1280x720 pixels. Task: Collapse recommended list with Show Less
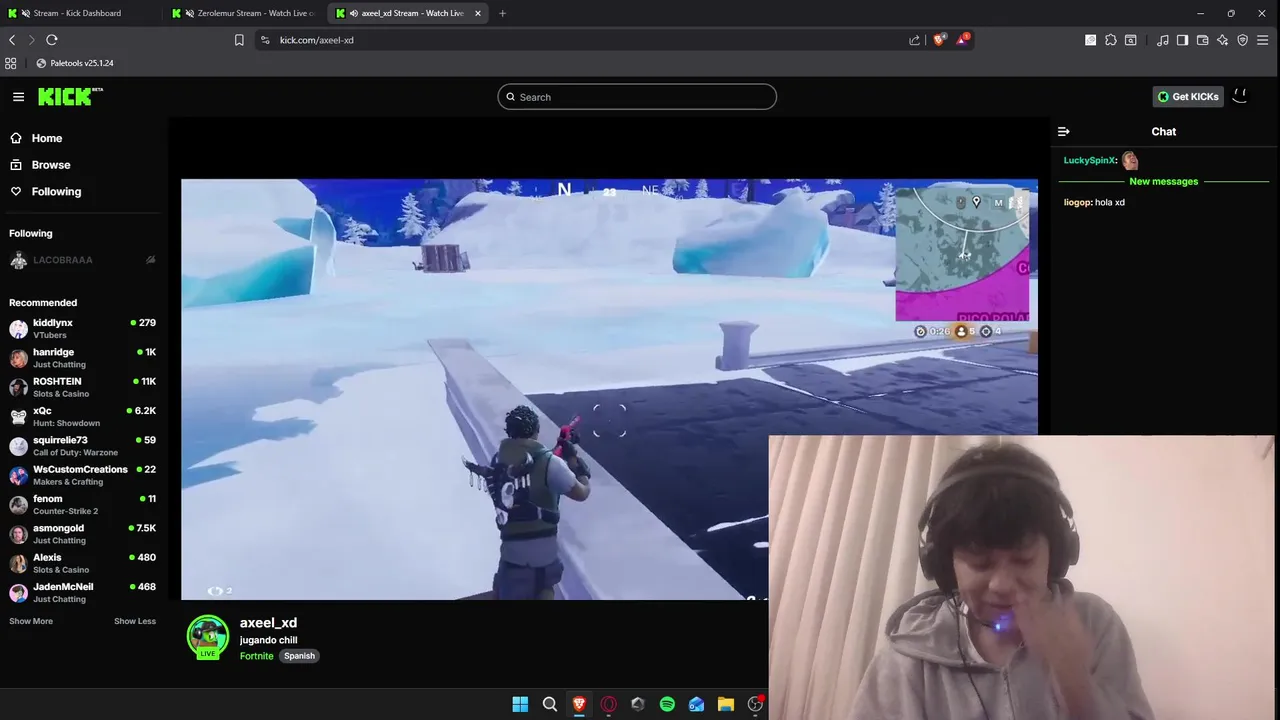click(135, 621)
